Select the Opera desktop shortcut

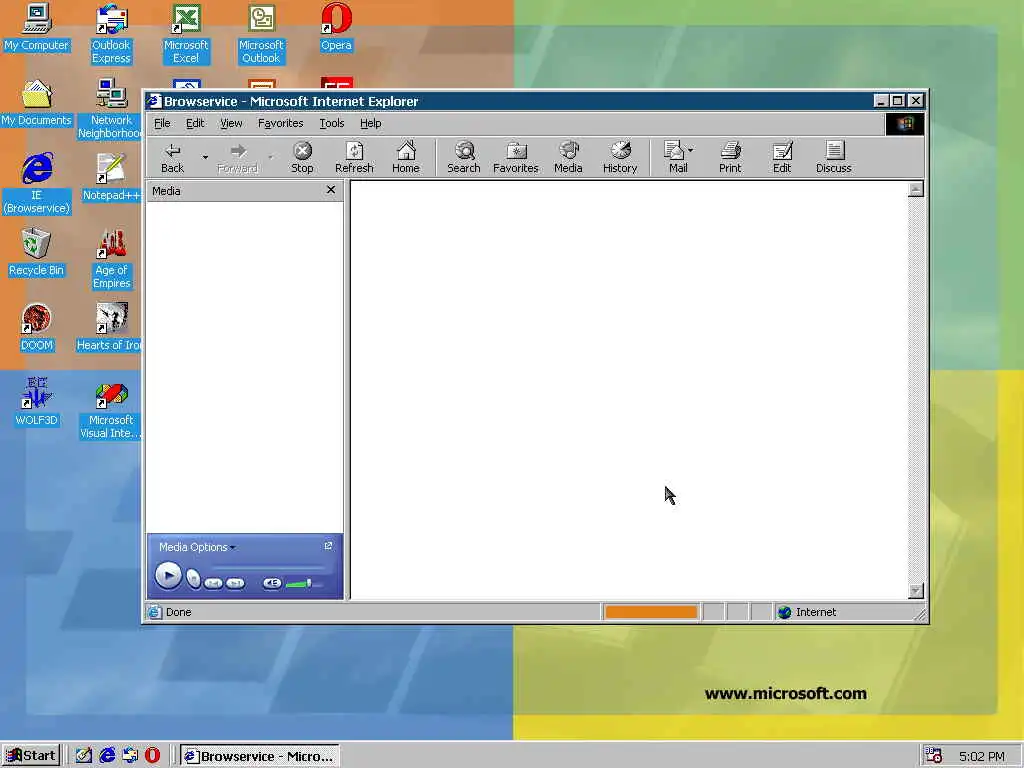point(336,27)
